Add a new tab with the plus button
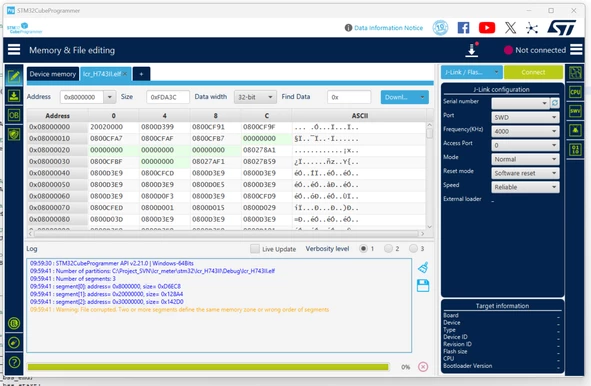The image size is (591, 386). coord(141,74)
